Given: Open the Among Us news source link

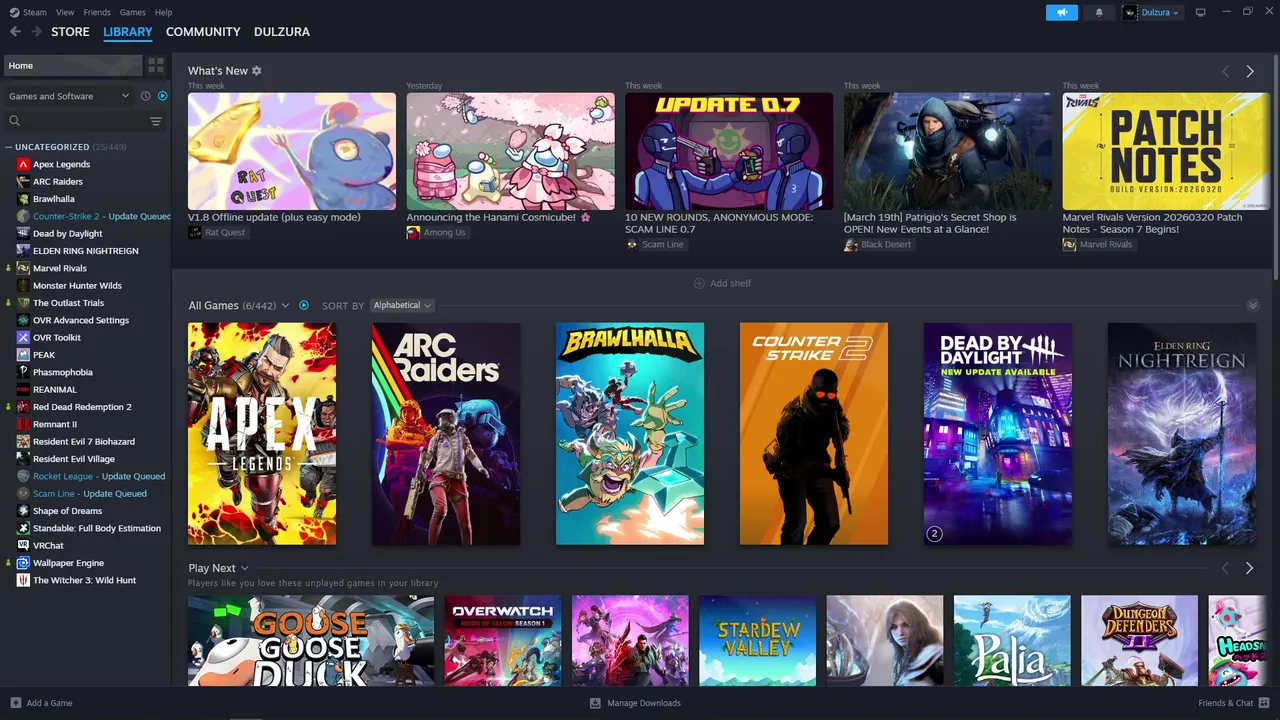Looking at the screenshot, I should click(x=436, y=232).
